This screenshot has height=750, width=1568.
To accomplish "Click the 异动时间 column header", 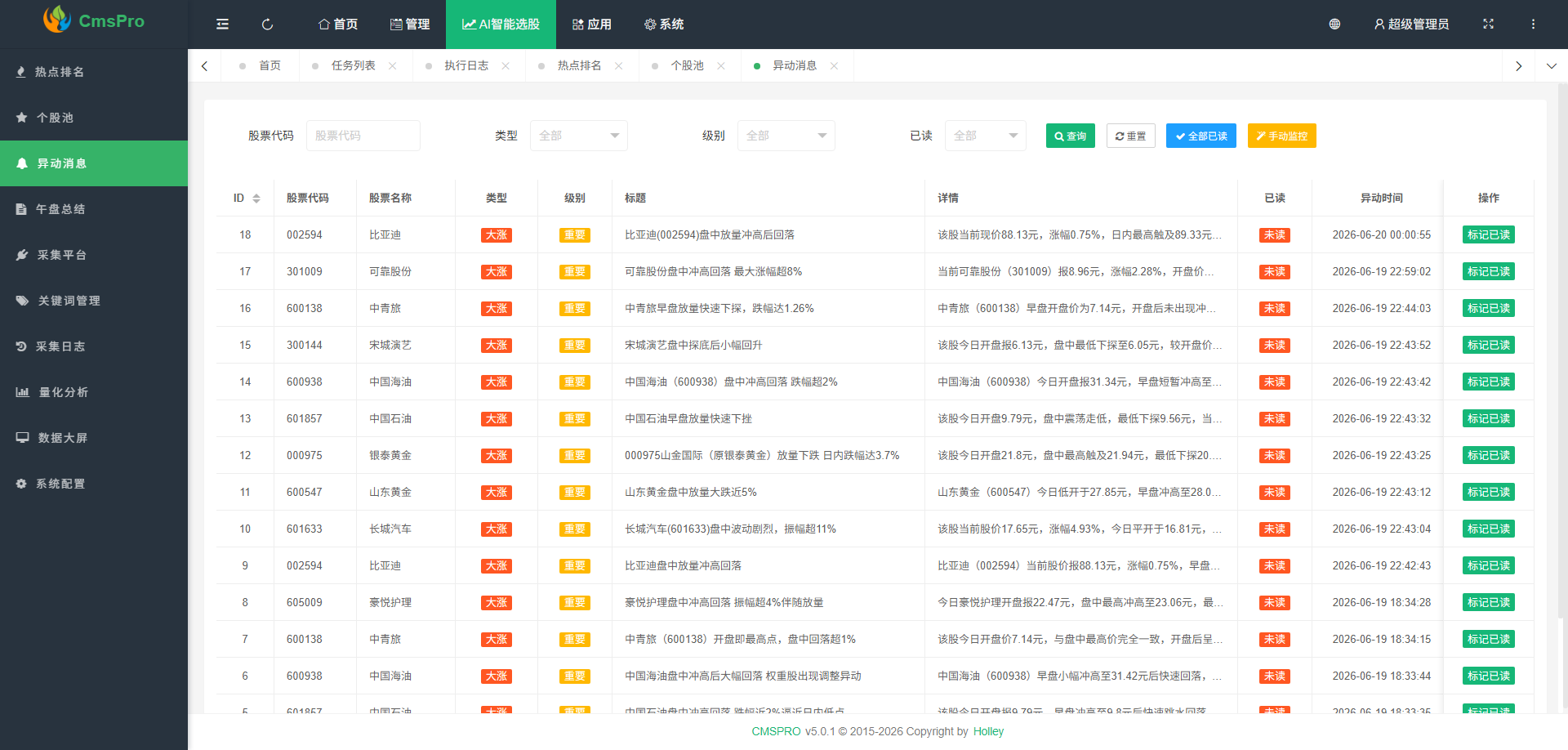I will tap(1381, 199).
